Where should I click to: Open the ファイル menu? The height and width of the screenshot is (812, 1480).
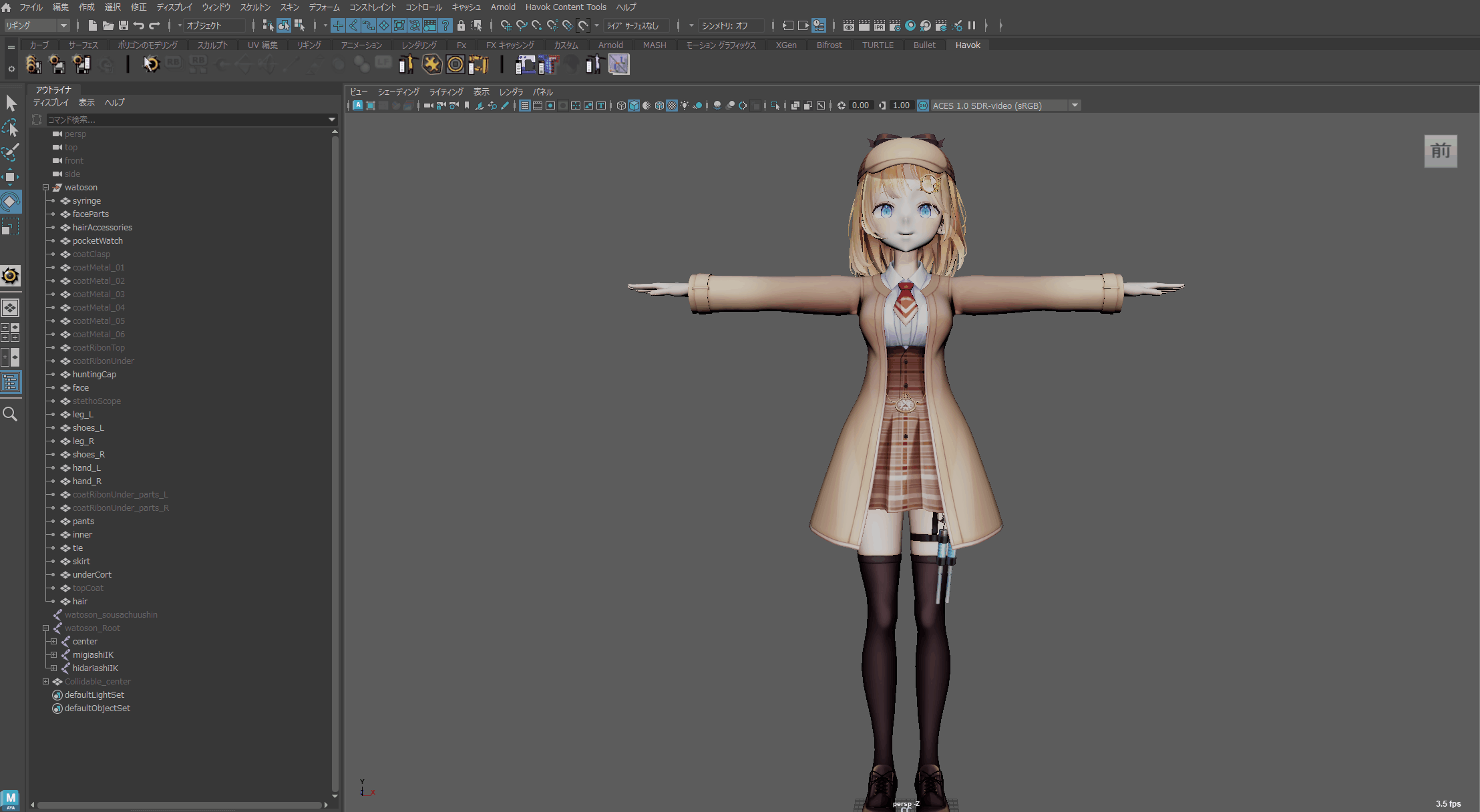click(31, 7)
